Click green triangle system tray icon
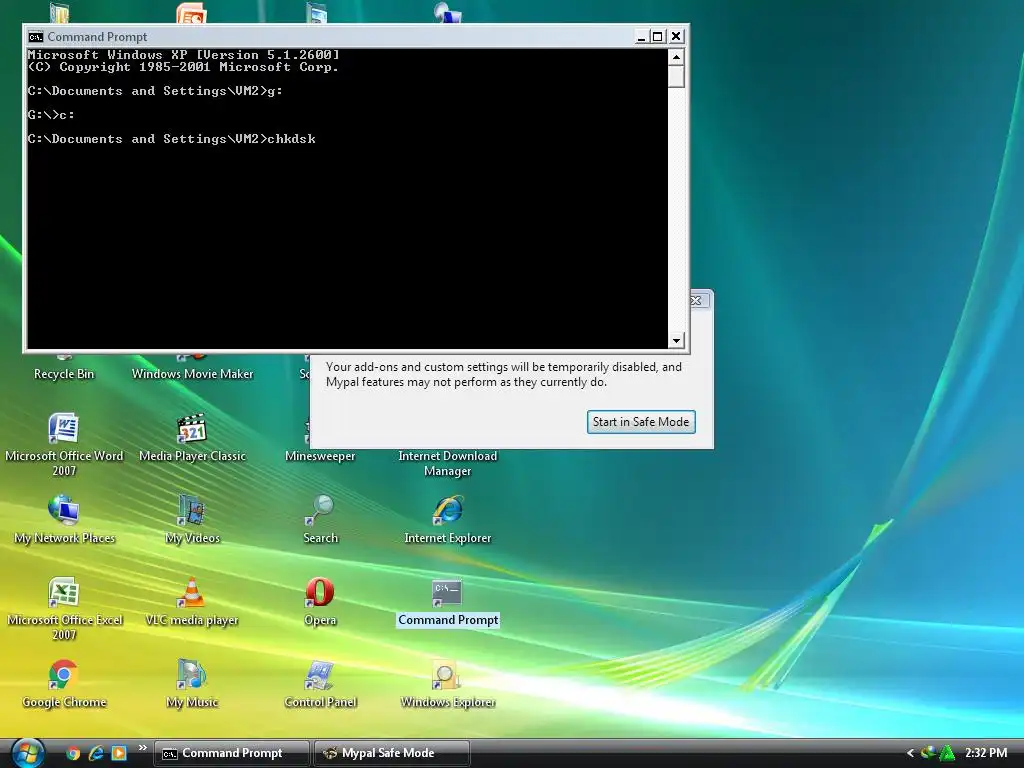 (946, 753)
